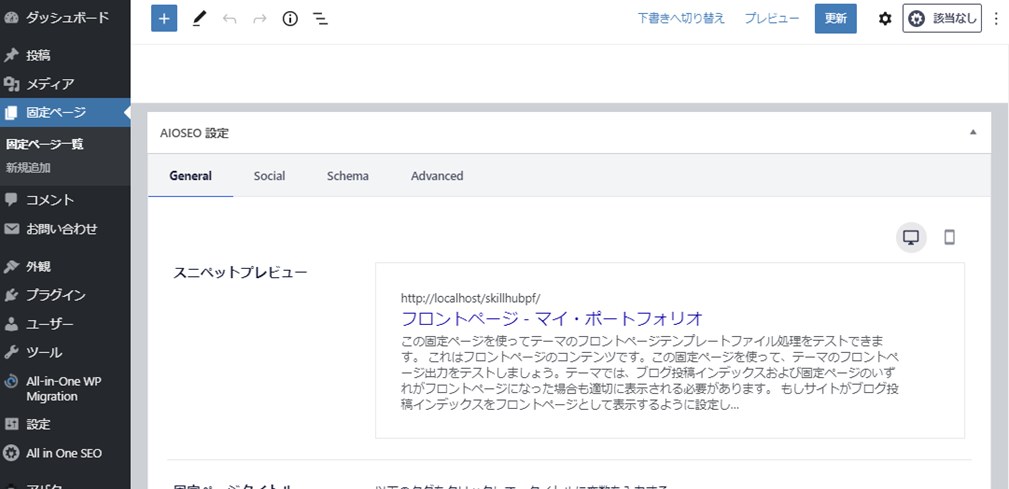Click the スニペットプレビュー label
Screen dimensions: 1009x489
(240, 272)
